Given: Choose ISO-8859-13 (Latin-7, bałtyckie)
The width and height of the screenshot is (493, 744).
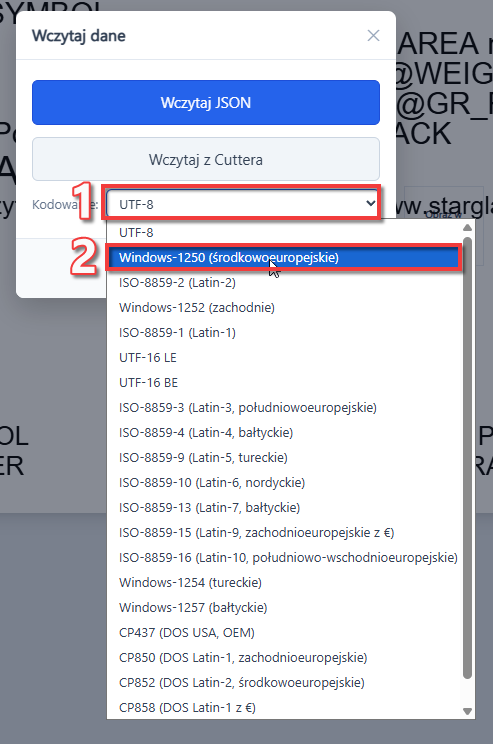Looking at the screenshot, I should point(285,508).
